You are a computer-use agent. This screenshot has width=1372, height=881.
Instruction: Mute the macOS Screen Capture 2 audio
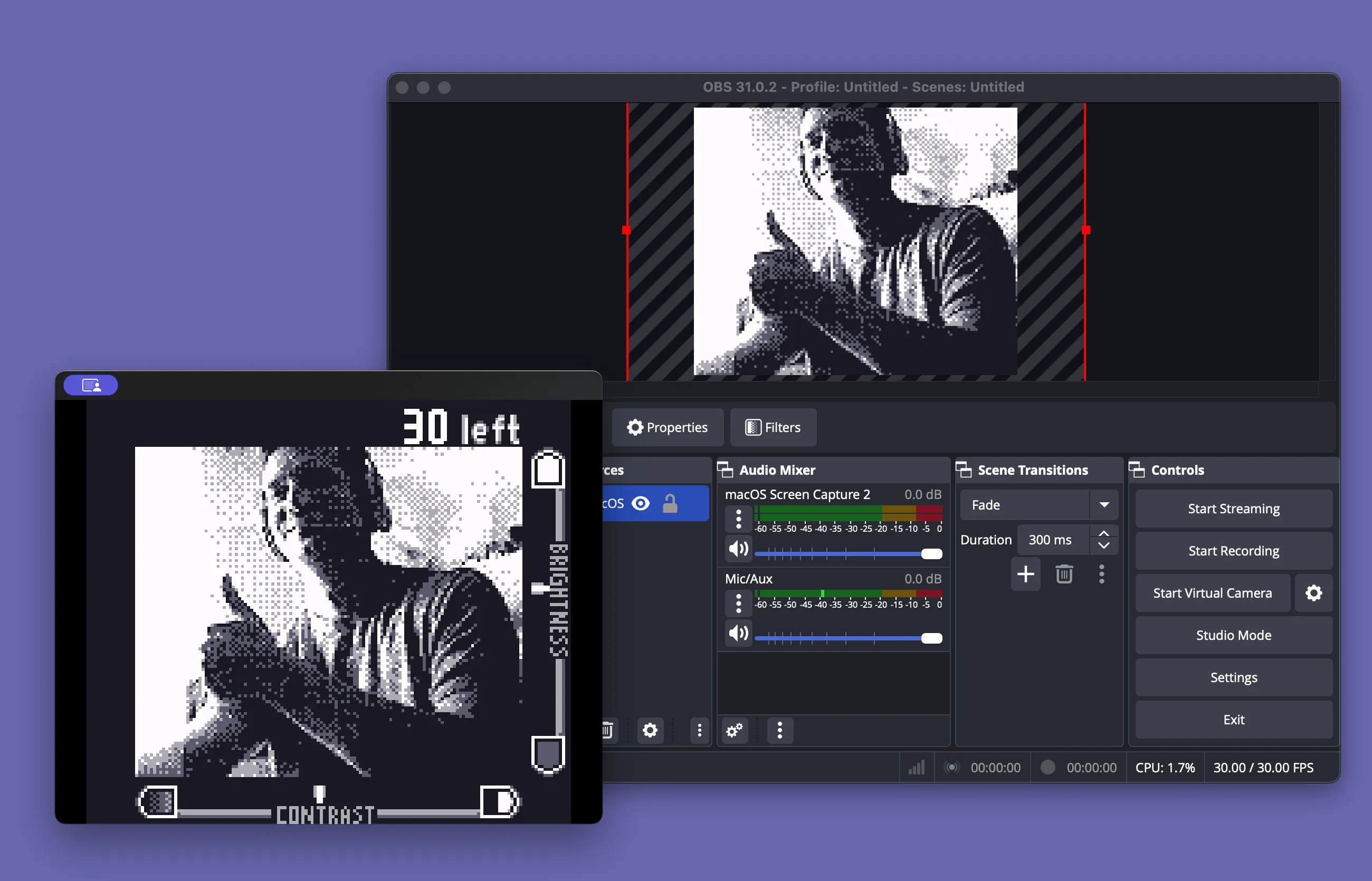pos(738,549)
